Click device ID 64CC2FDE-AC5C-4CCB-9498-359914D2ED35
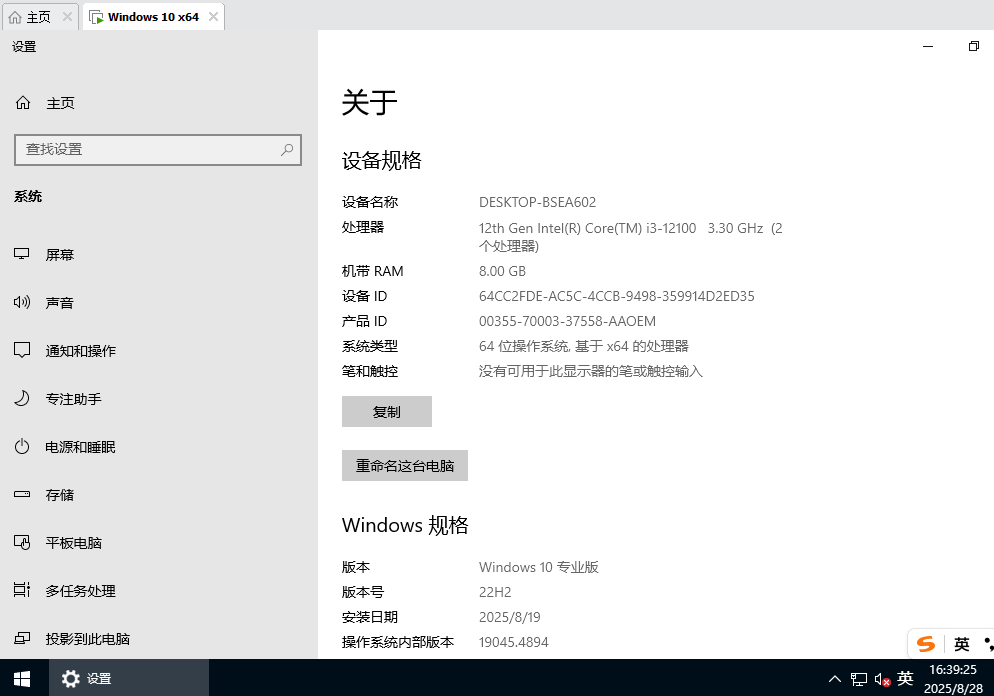The width and height of the screenshot is (994, 696). coord(617,296)
